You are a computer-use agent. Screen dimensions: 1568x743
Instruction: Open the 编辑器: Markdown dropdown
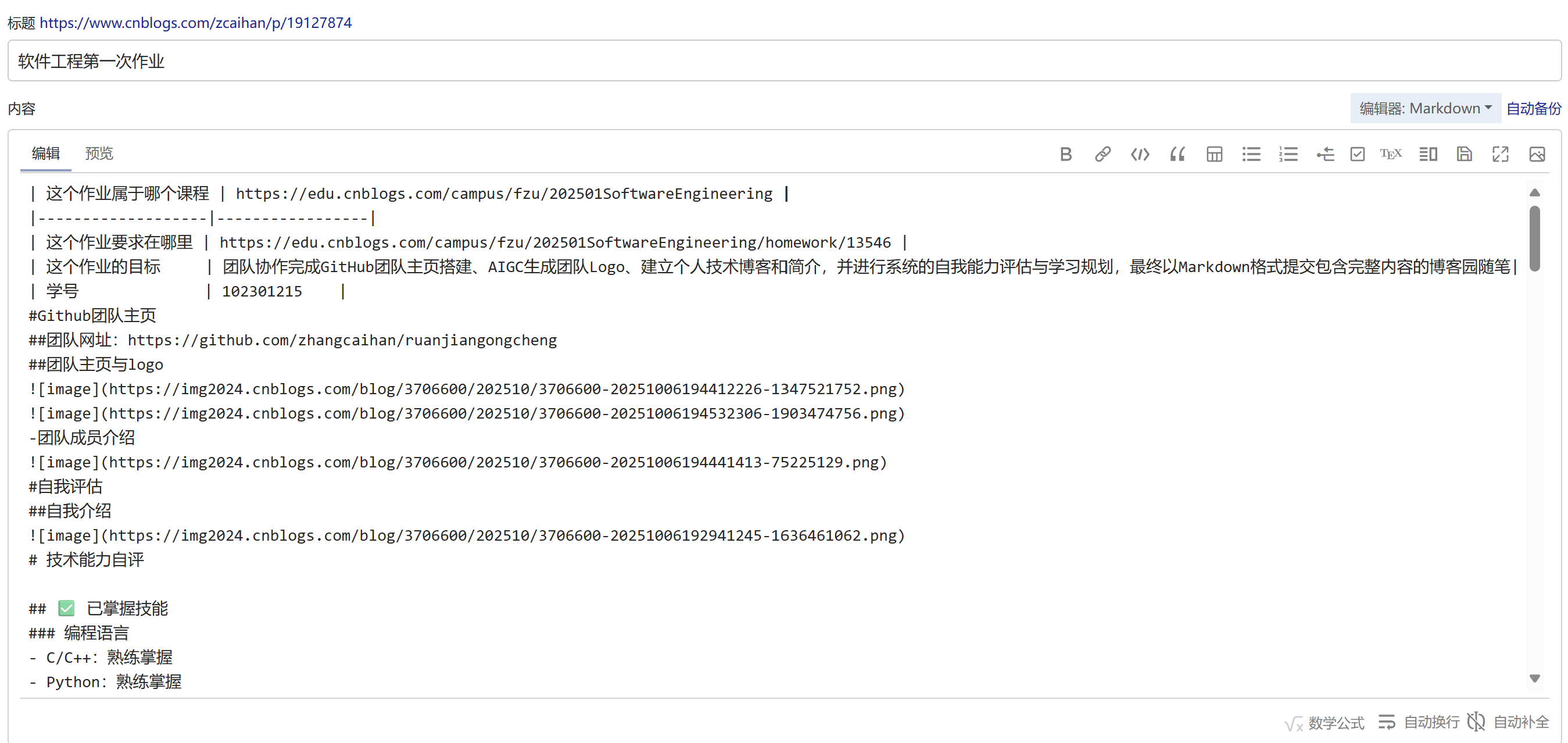click(x=1425, y=108)
